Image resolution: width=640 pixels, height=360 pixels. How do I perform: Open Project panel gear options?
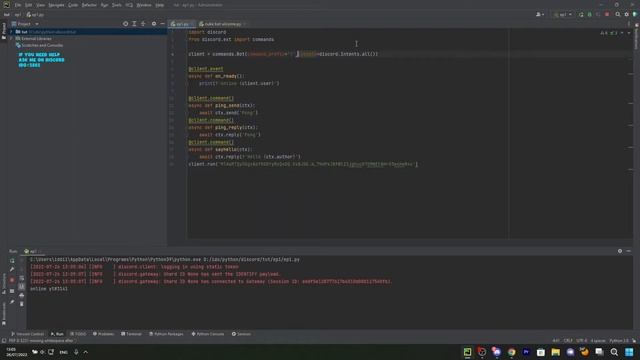(154, 24)
